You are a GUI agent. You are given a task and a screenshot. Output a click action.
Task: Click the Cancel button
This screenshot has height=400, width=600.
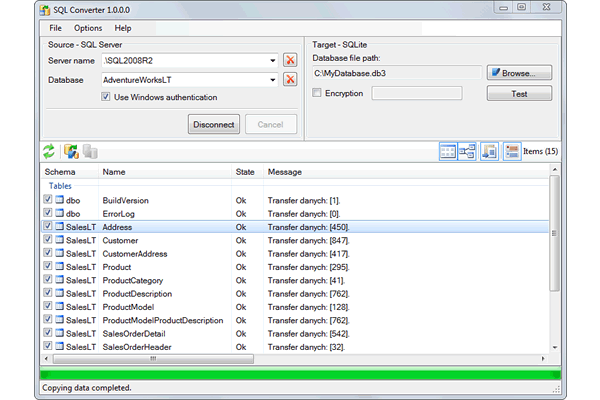[x=271, y=124]
